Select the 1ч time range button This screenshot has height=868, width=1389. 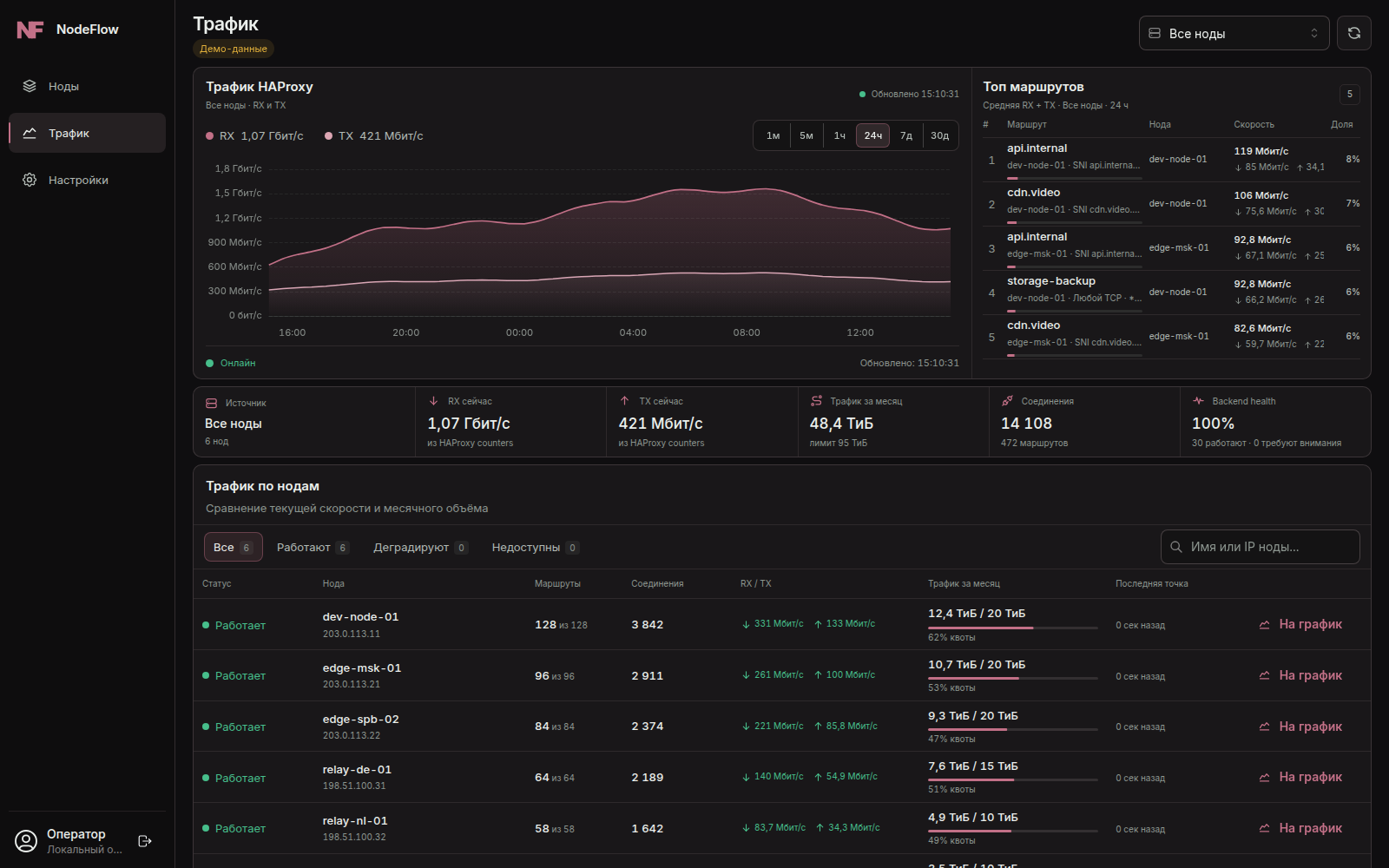(839, 135)
